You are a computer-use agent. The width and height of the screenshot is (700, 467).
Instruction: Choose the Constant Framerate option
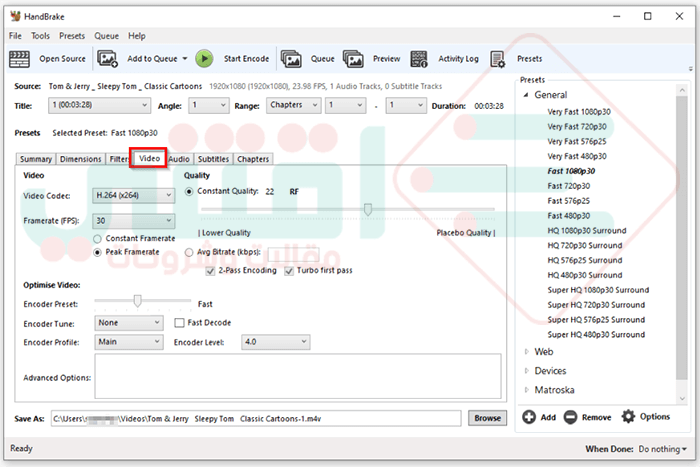(97, 239)
